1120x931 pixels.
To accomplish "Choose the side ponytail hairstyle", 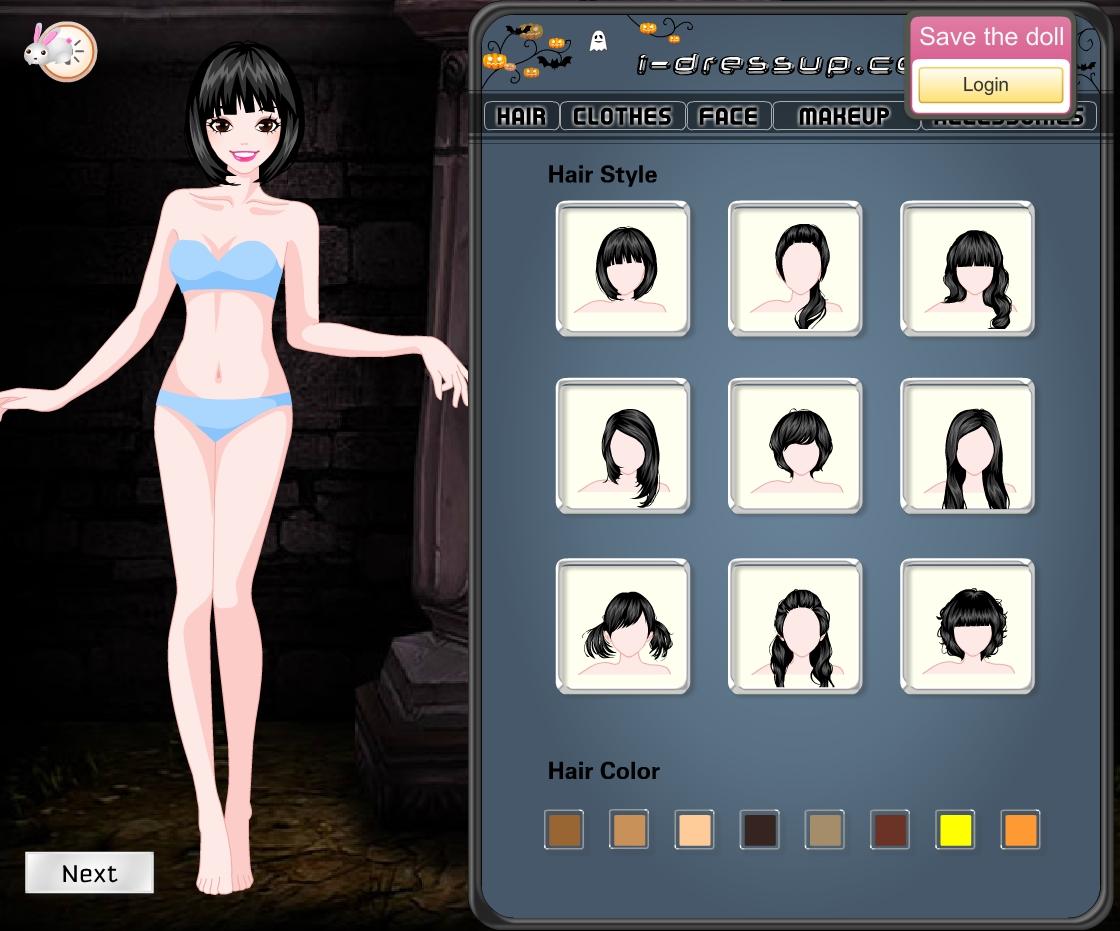I will [x=795, y=268].
